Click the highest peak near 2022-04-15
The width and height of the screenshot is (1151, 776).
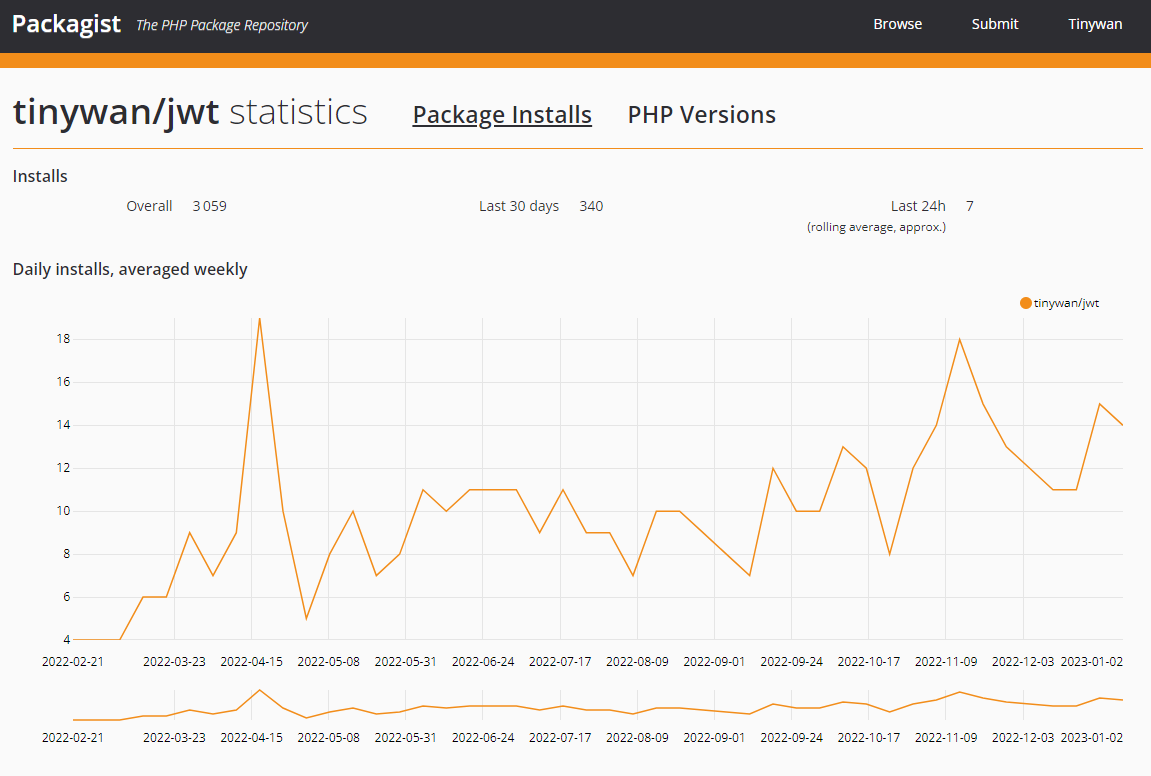[x=260, y=320]
